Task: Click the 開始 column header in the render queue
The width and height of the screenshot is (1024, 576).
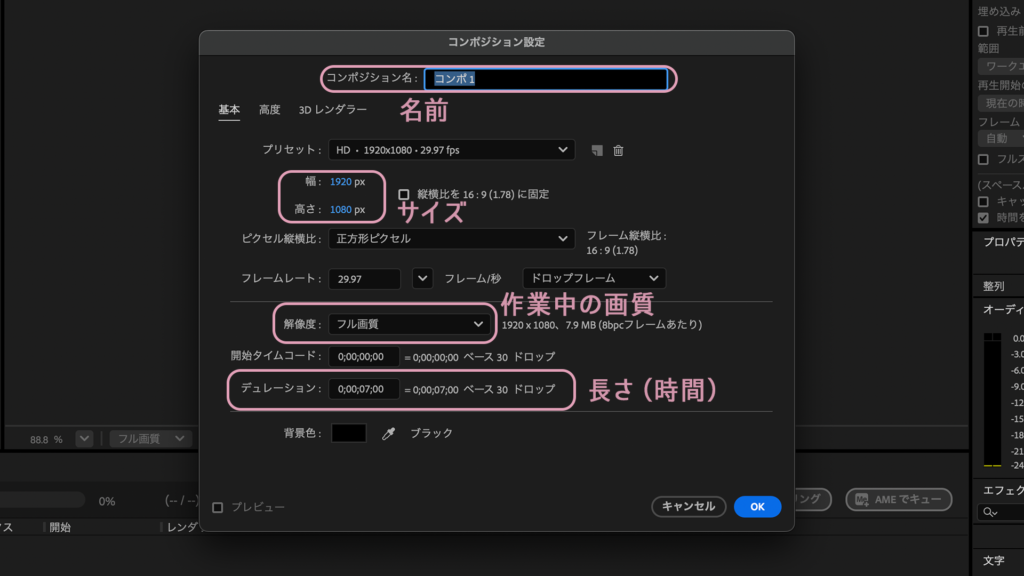Action: [60, 528]
